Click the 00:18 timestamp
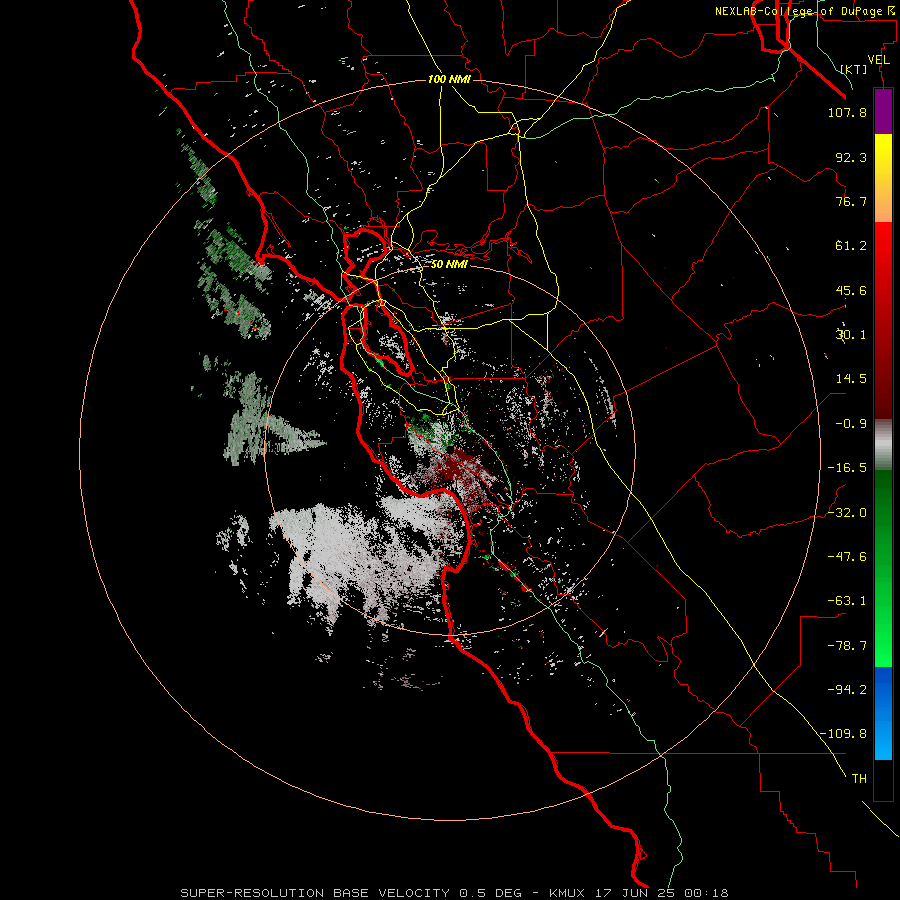The image size is (900, 900). point(705,893)
